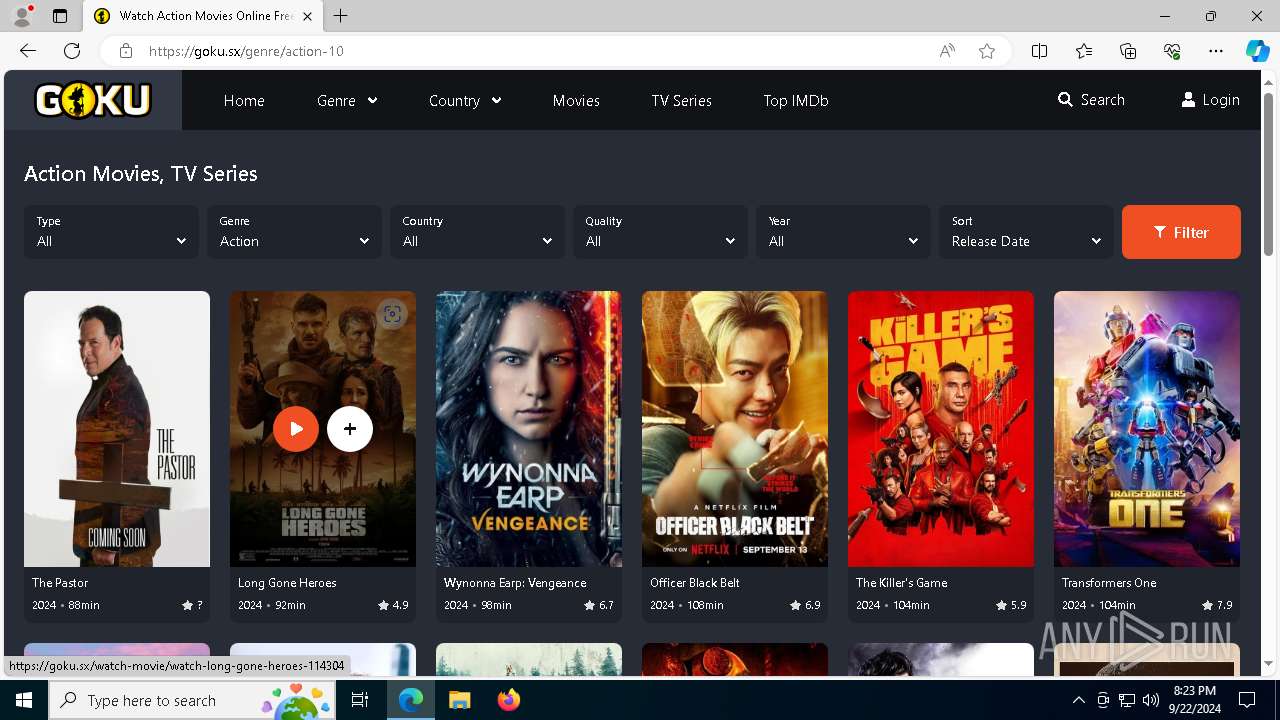
Task: Open Transformers One poster
Action: pyautogui.click(x=1147, y=429)
